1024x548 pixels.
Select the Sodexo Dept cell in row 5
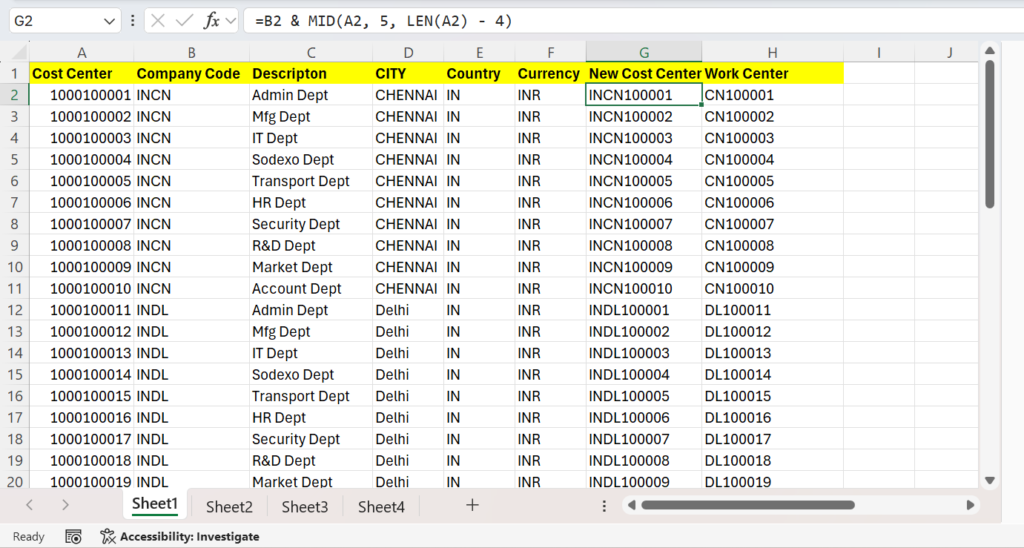pyautogui.click(x=311, y=159)
